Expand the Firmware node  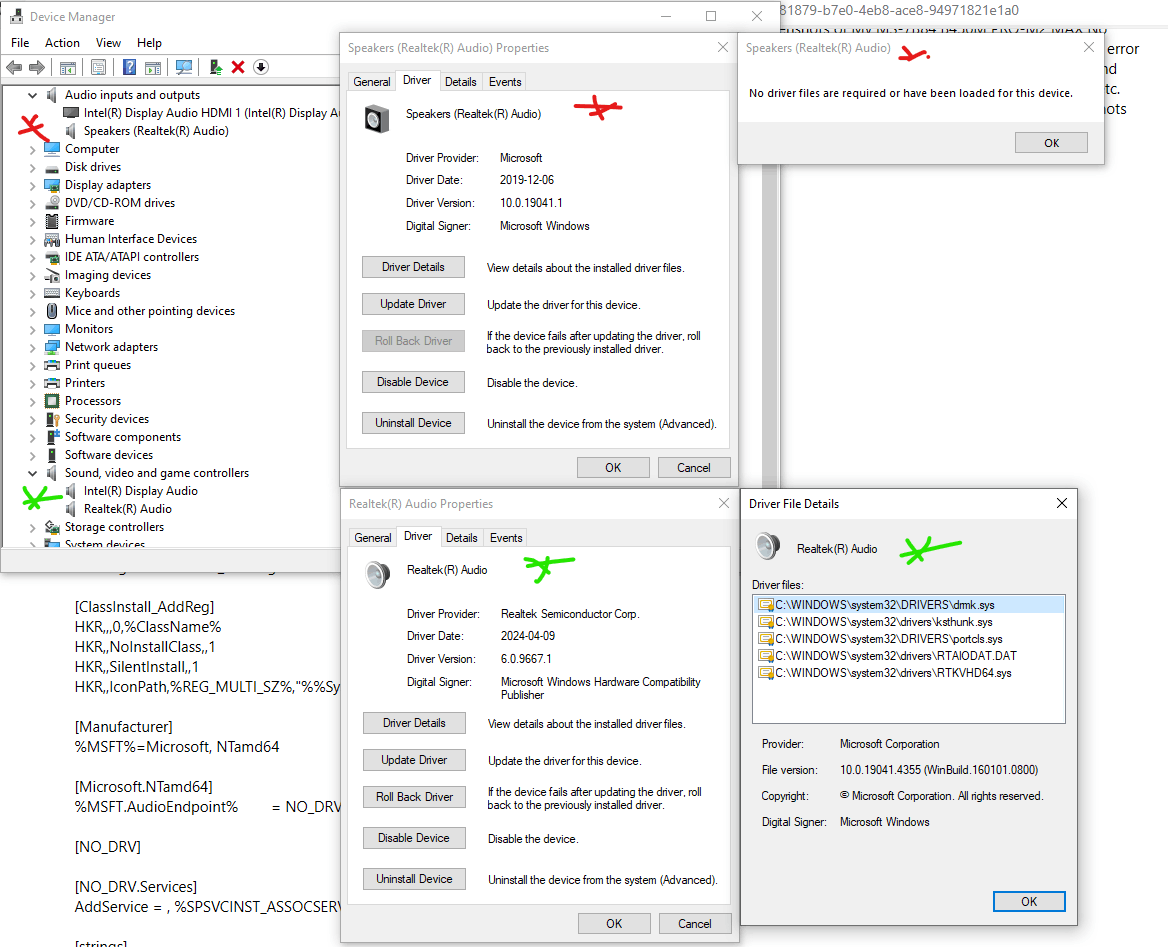32,221
